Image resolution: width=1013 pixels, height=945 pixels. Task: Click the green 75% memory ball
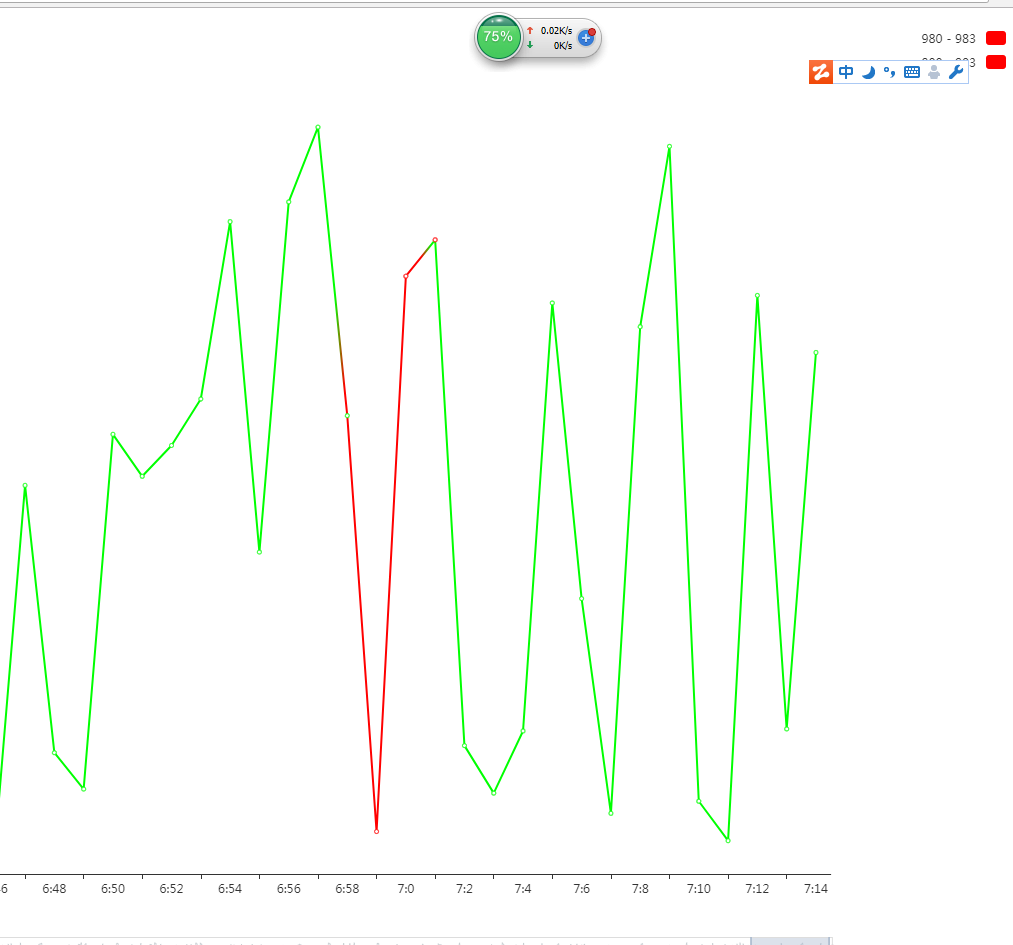498,38
